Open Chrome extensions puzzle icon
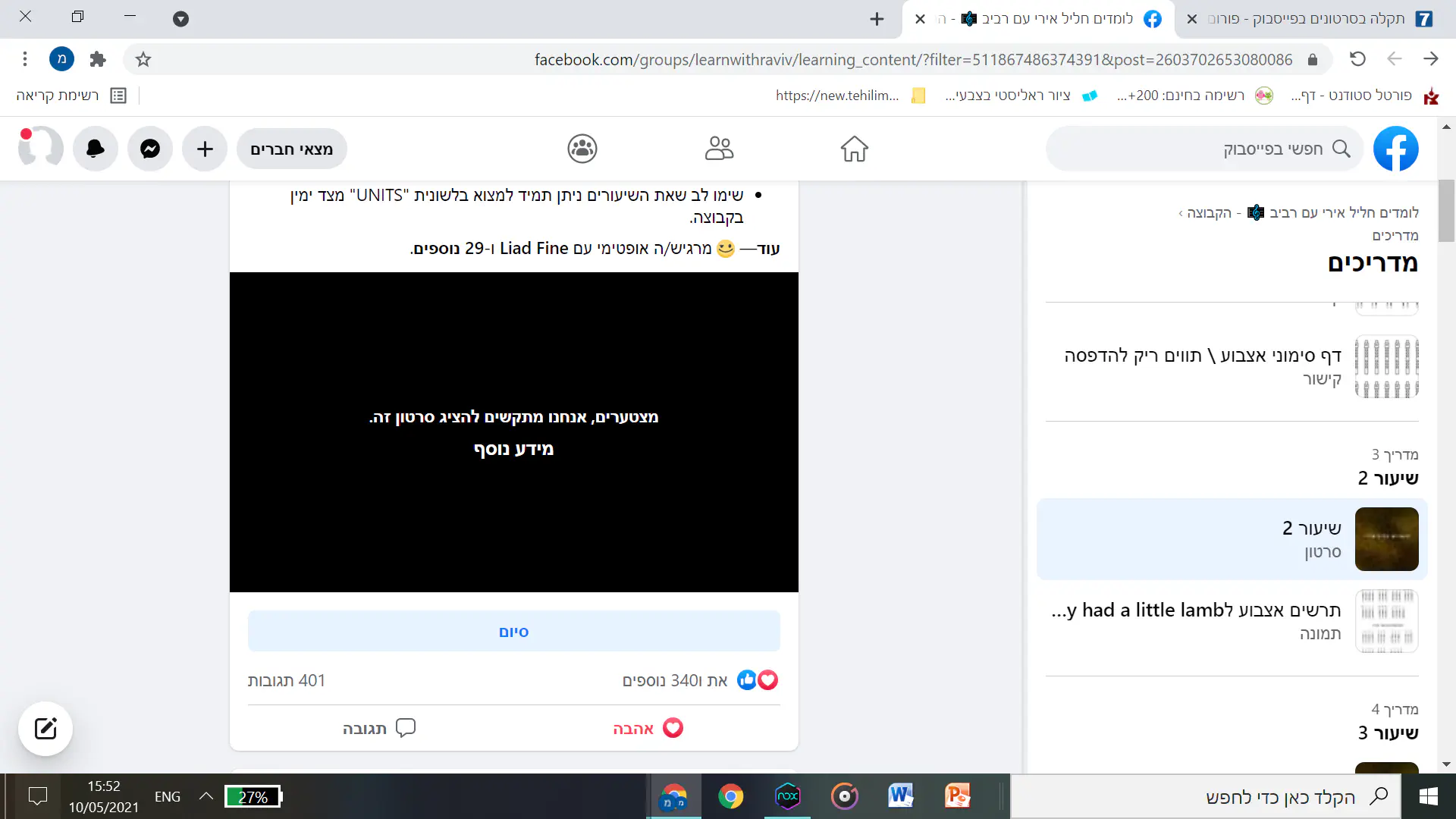 [98, 59]
